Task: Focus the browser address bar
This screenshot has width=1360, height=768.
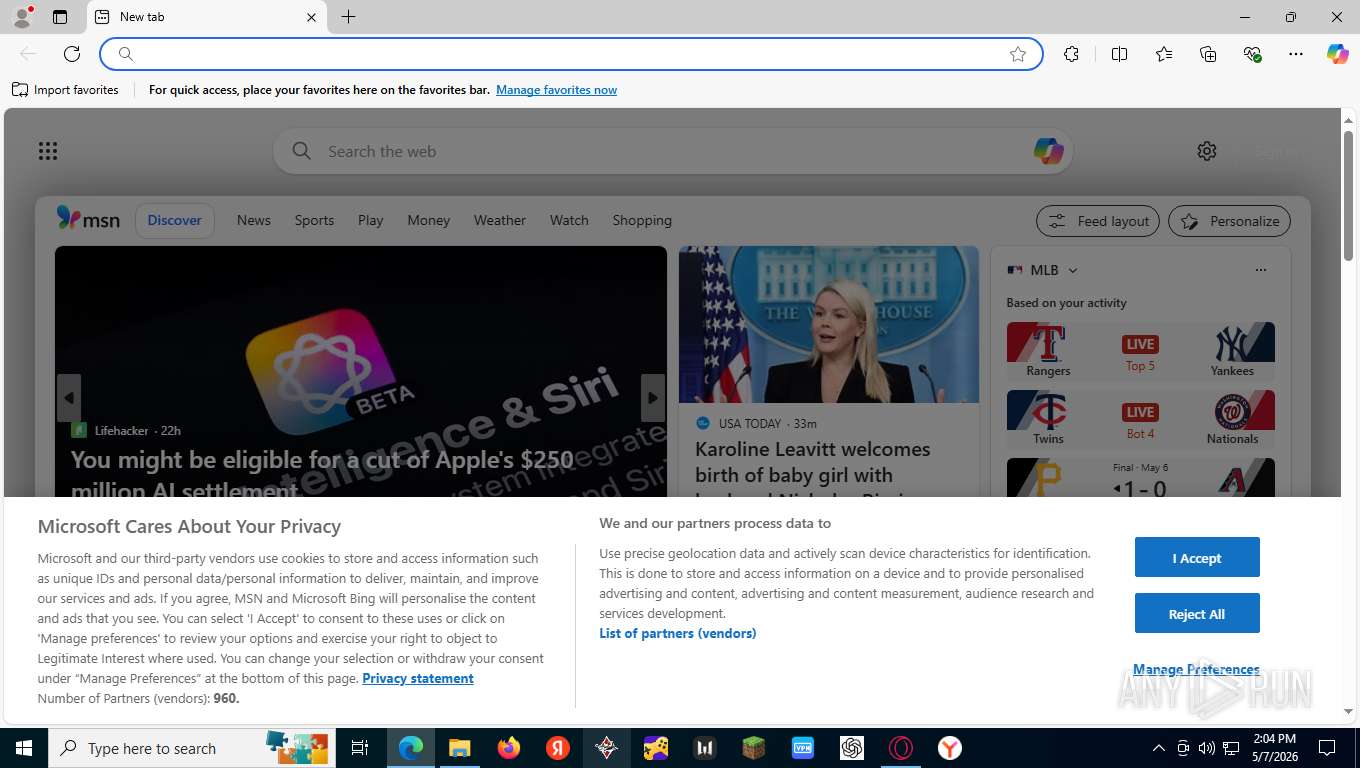Action: point(570,54)
